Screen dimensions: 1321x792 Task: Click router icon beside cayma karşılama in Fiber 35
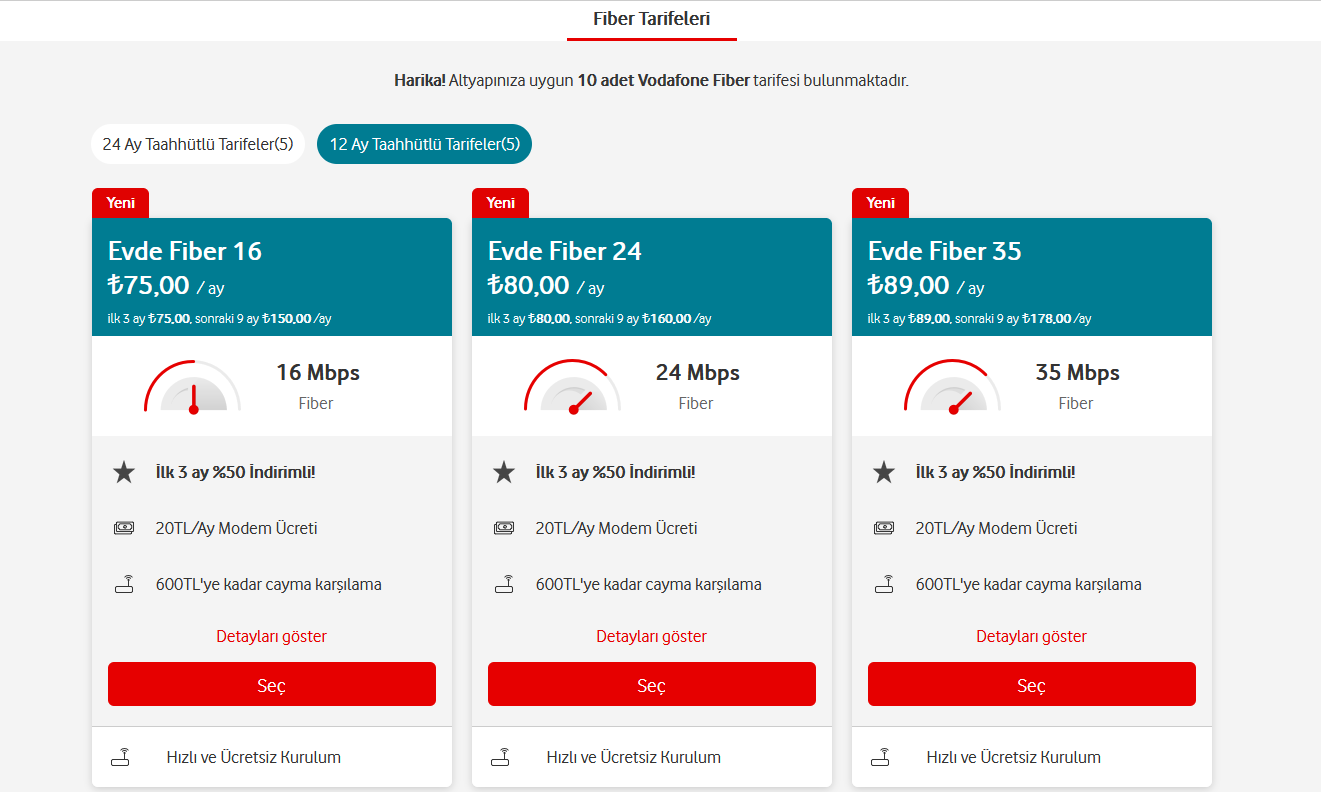884,584
